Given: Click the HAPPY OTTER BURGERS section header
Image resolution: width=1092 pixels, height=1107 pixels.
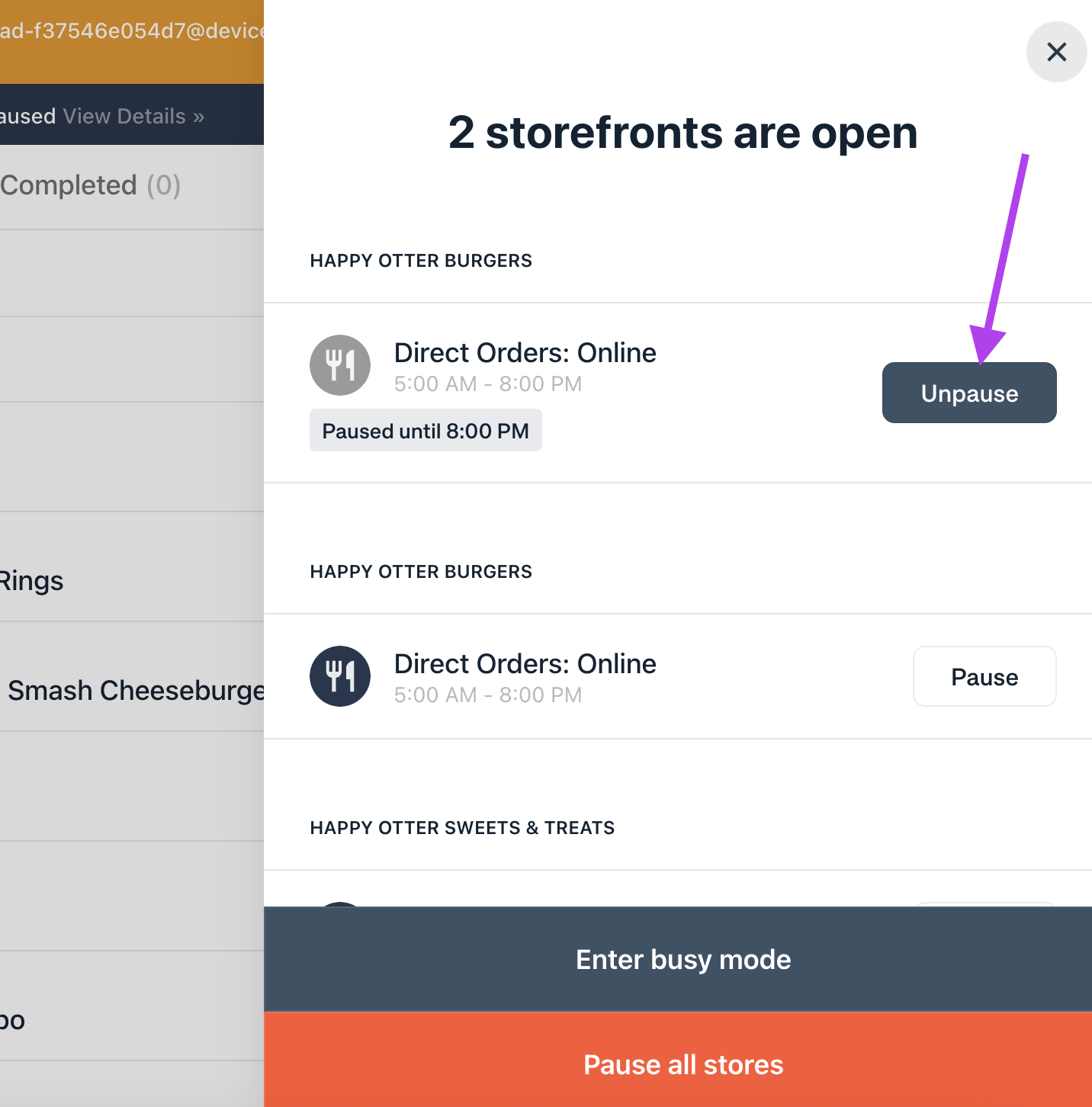Looking at the screenshot, I should coord(421,260).
